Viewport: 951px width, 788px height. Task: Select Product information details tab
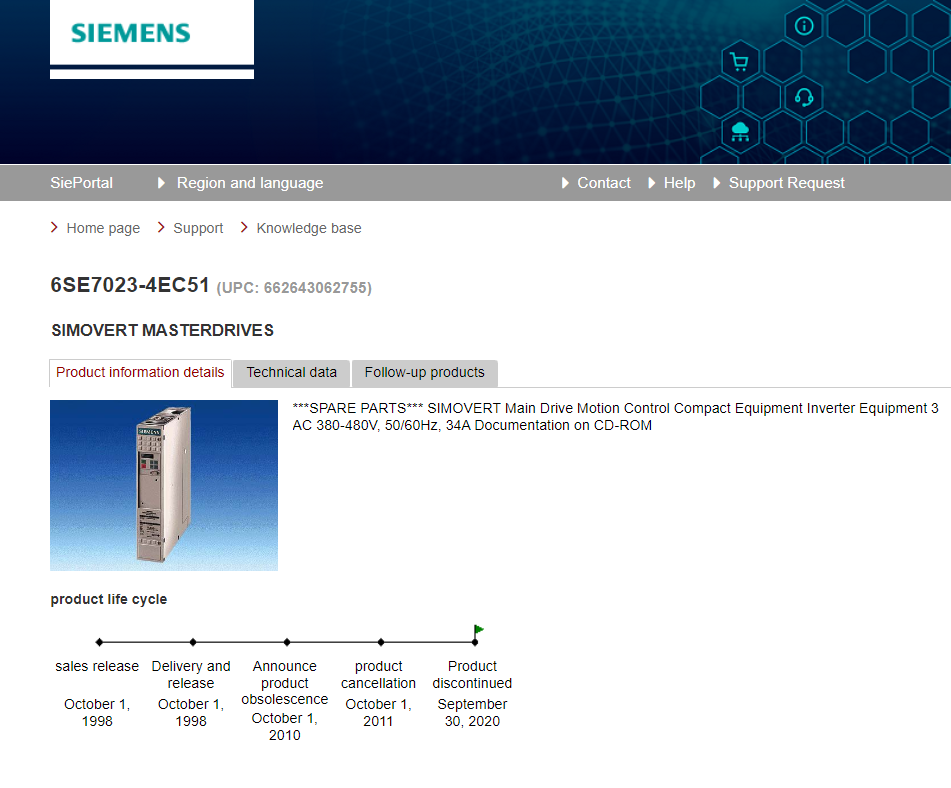[140, 373]
